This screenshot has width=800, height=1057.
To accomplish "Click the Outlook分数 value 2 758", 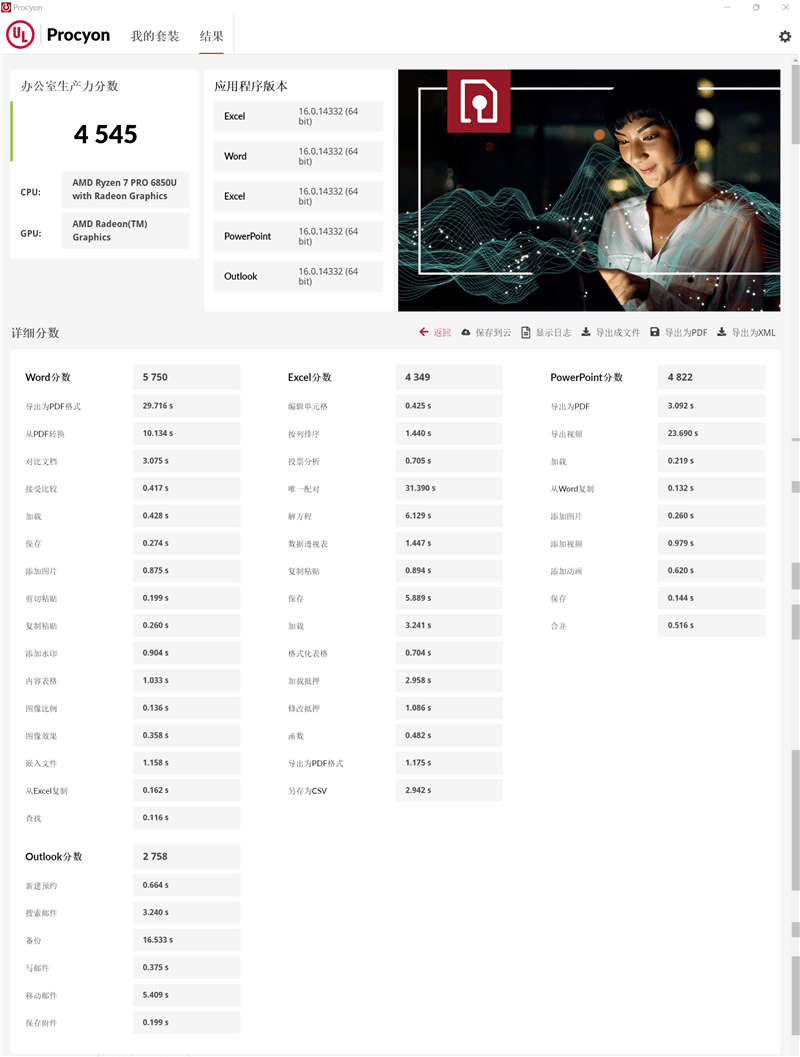I will pyautogui.click(x=187, y=857).
